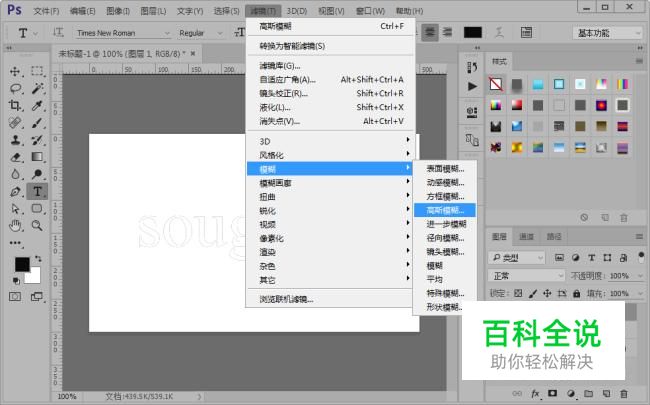Select the Dodge tool

37,174
